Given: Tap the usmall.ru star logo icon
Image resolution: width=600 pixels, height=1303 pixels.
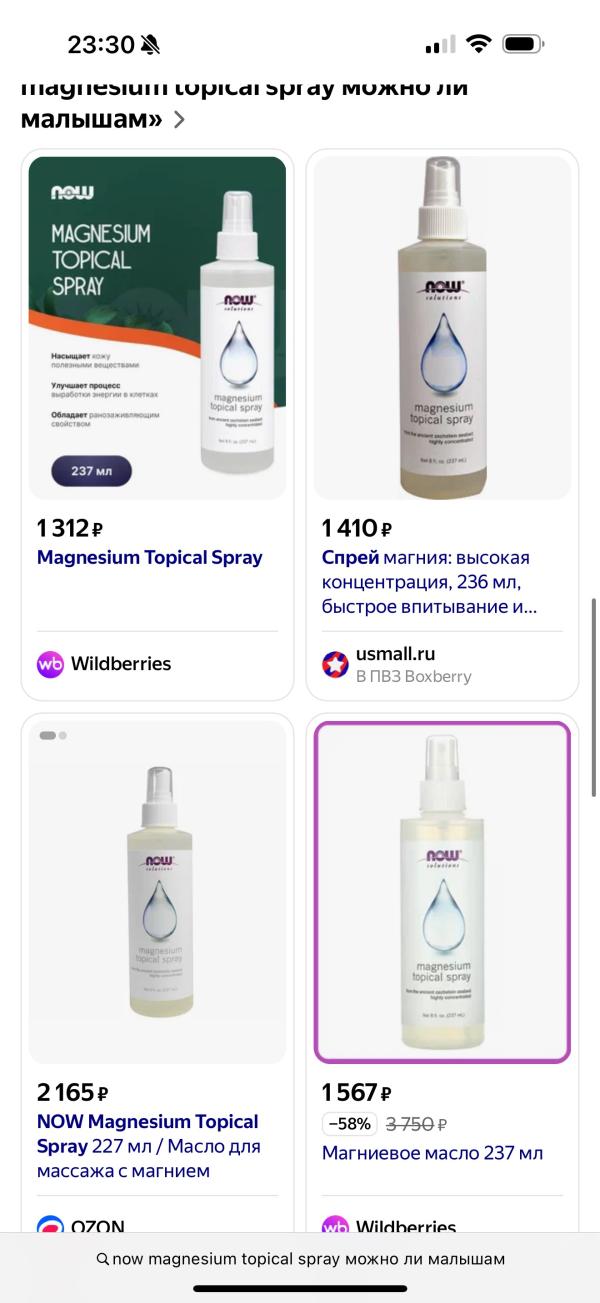Looking at the screenshot, I should point(335,664).
